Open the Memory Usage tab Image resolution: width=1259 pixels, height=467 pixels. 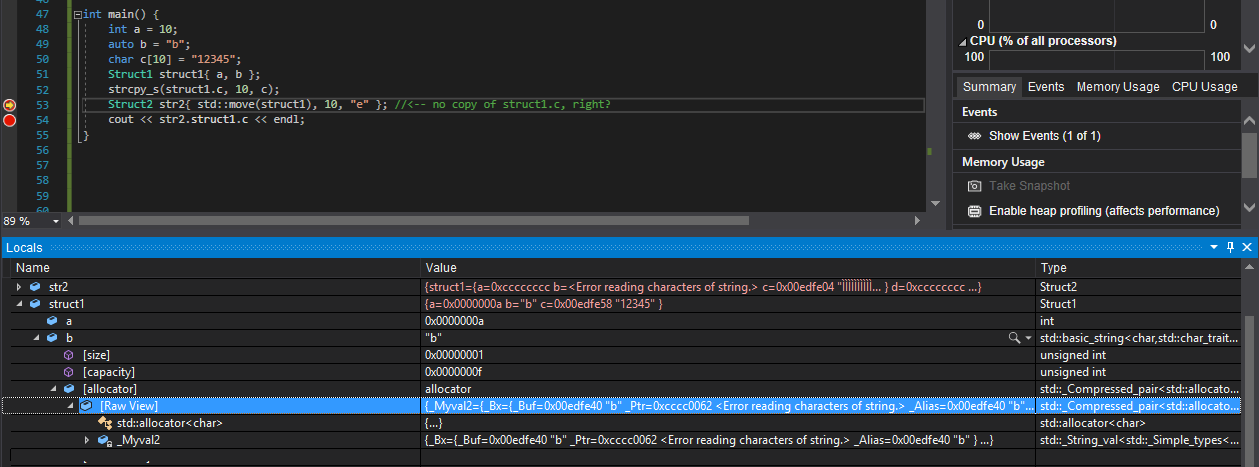[x=1118, y=87]
